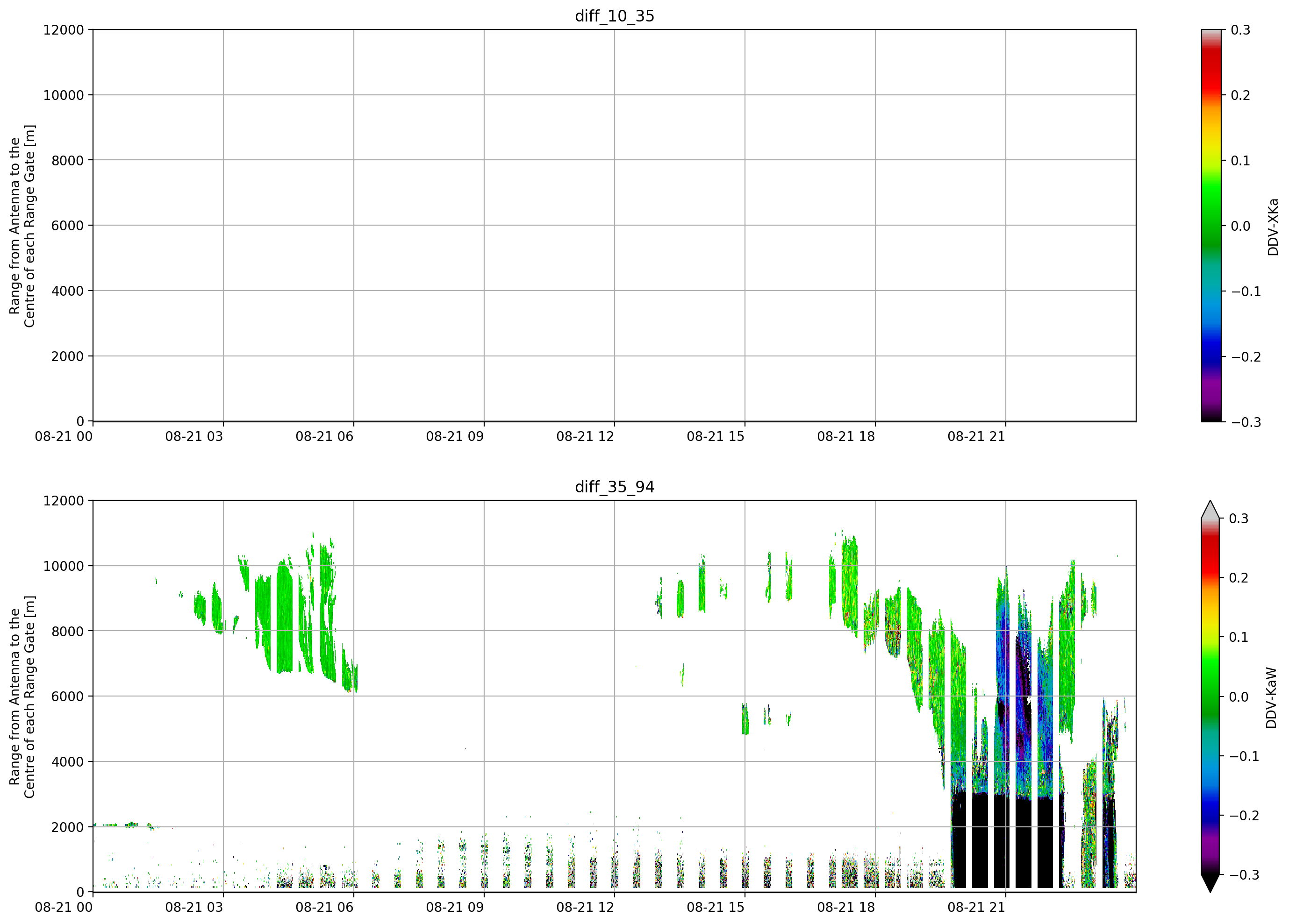Click the upper extend arrow on DDV-KaW colorbar
This screenshot has height=924, width=1289.
point(1211,511)
